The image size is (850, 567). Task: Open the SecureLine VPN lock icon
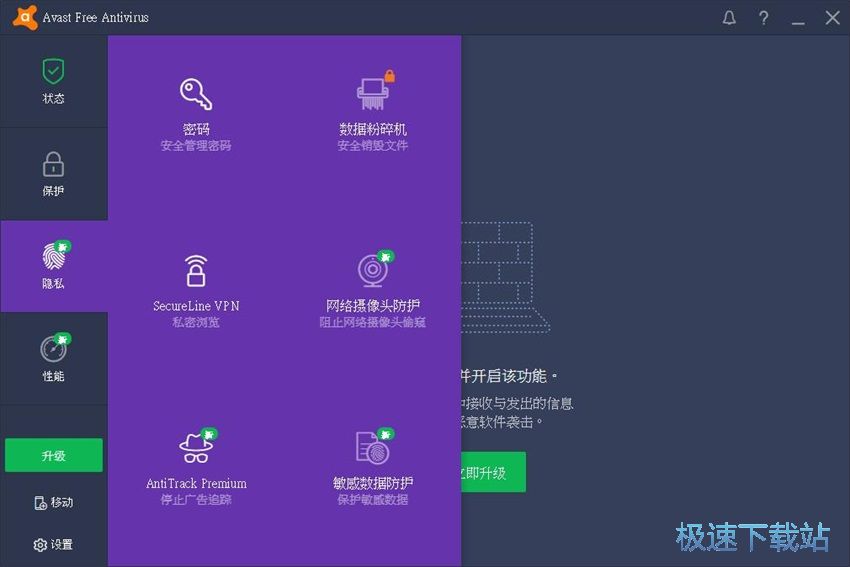[x=196, y=270]
